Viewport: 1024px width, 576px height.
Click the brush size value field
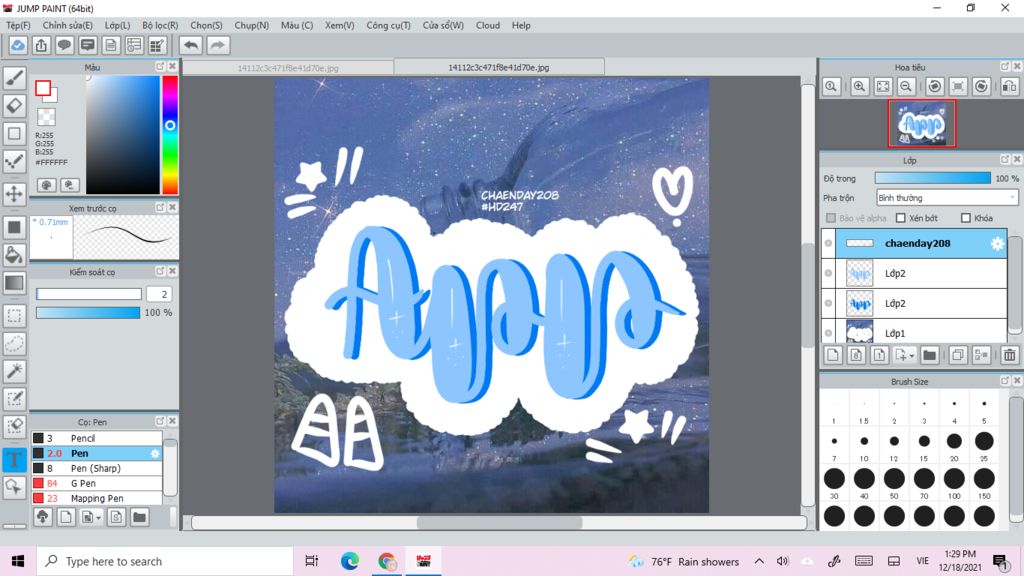click(160, 295)
